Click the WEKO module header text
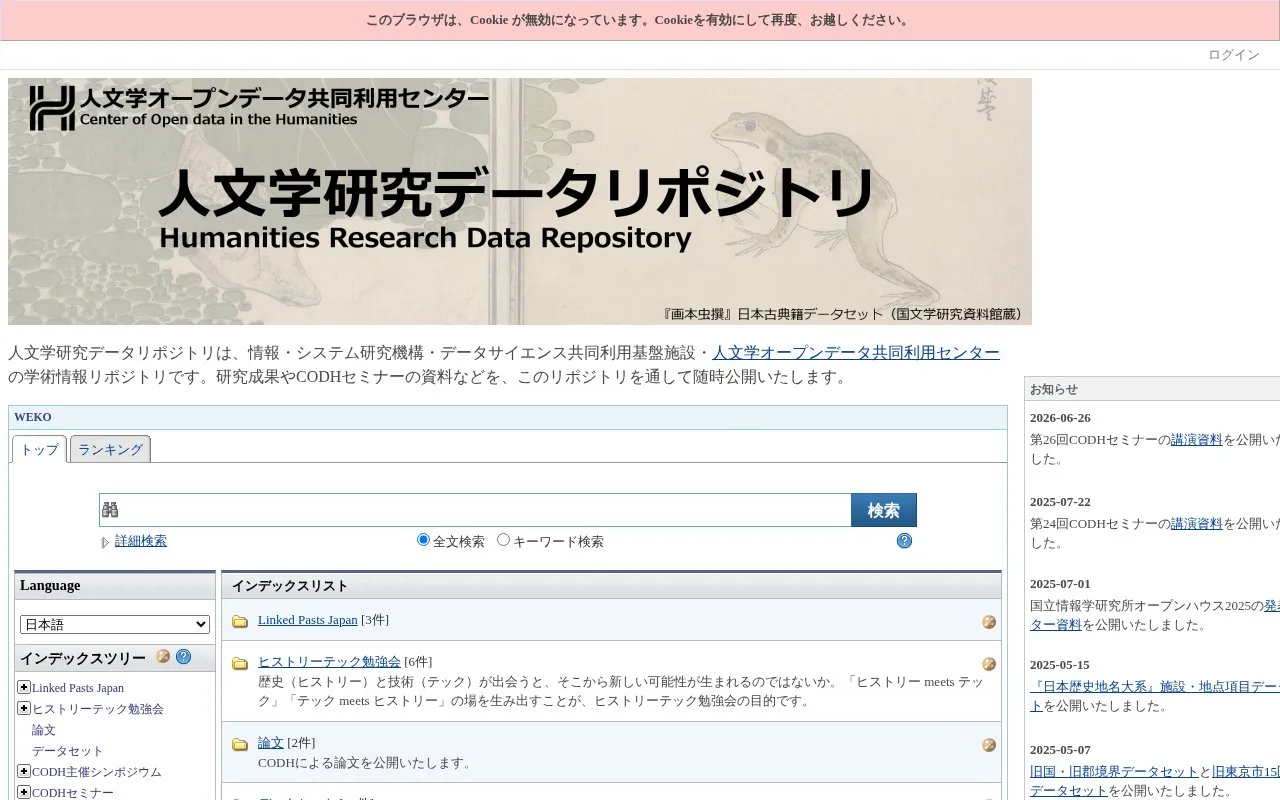Image resolution: width=1280 pixels, height=800 pixels. (33, 417)
